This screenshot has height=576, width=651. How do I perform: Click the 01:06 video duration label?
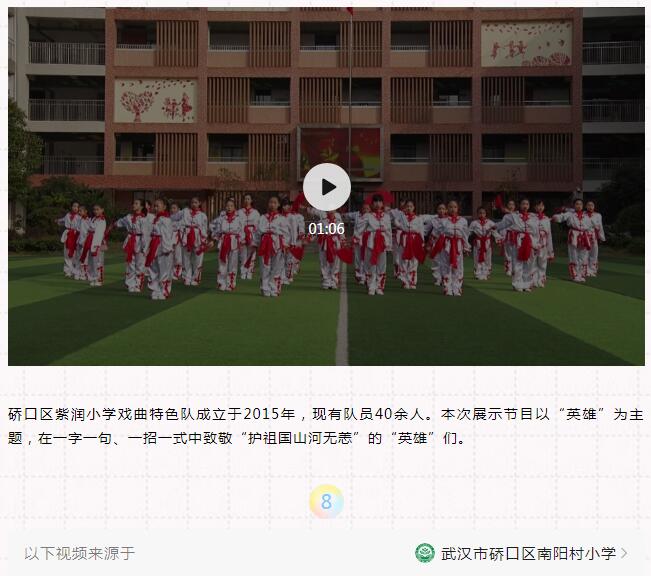326,228
